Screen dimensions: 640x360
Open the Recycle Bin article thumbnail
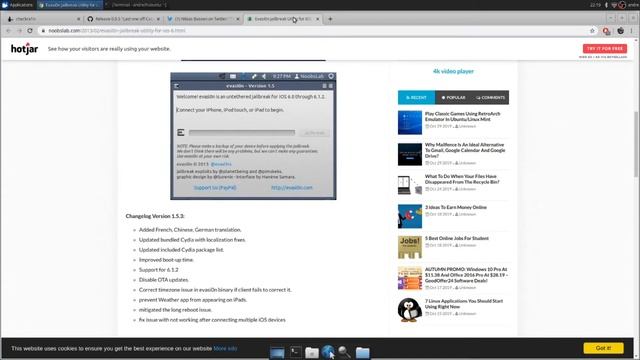410,185
